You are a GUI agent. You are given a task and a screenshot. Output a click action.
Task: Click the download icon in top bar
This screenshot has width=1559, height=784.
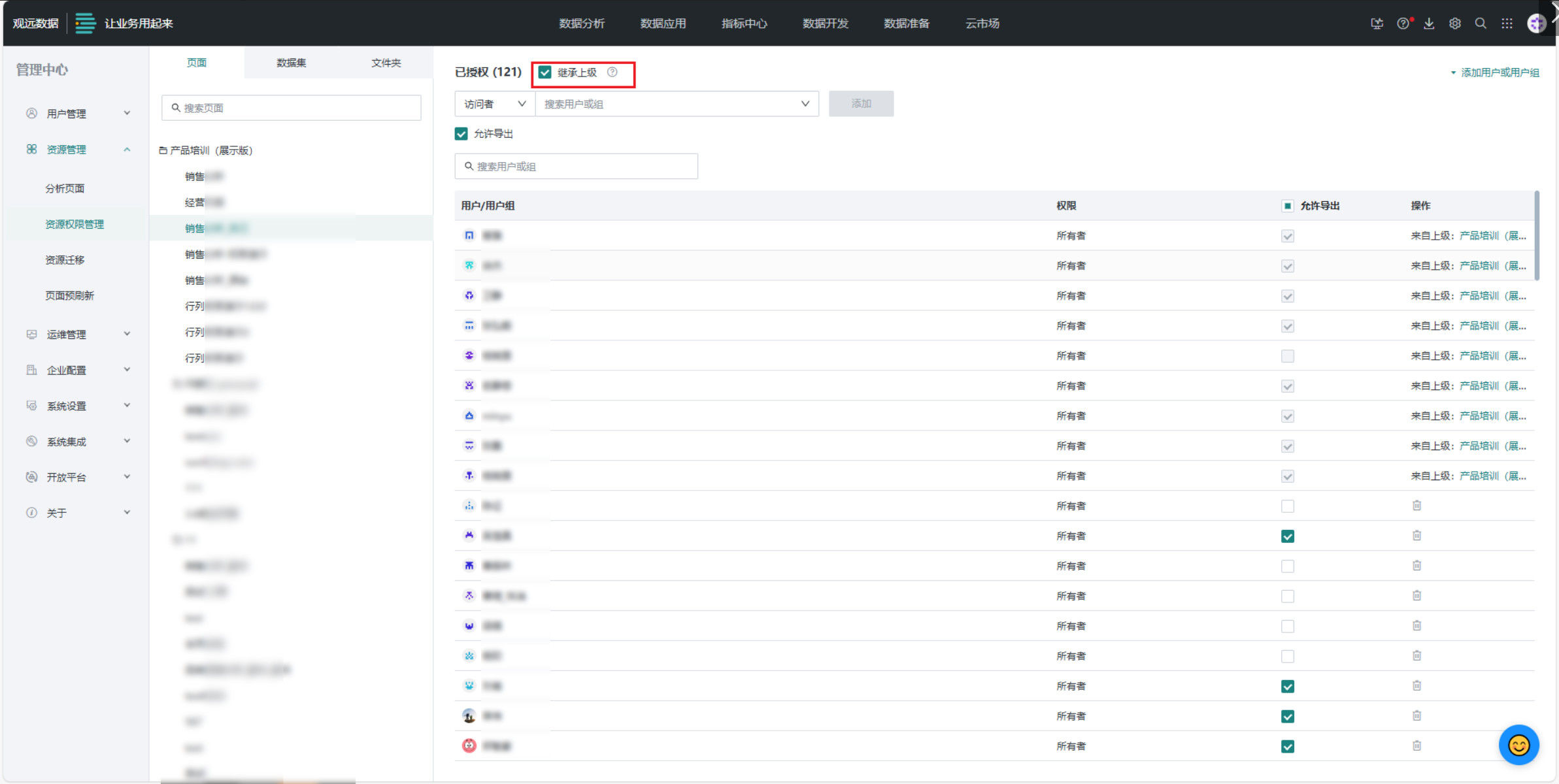1429,24
